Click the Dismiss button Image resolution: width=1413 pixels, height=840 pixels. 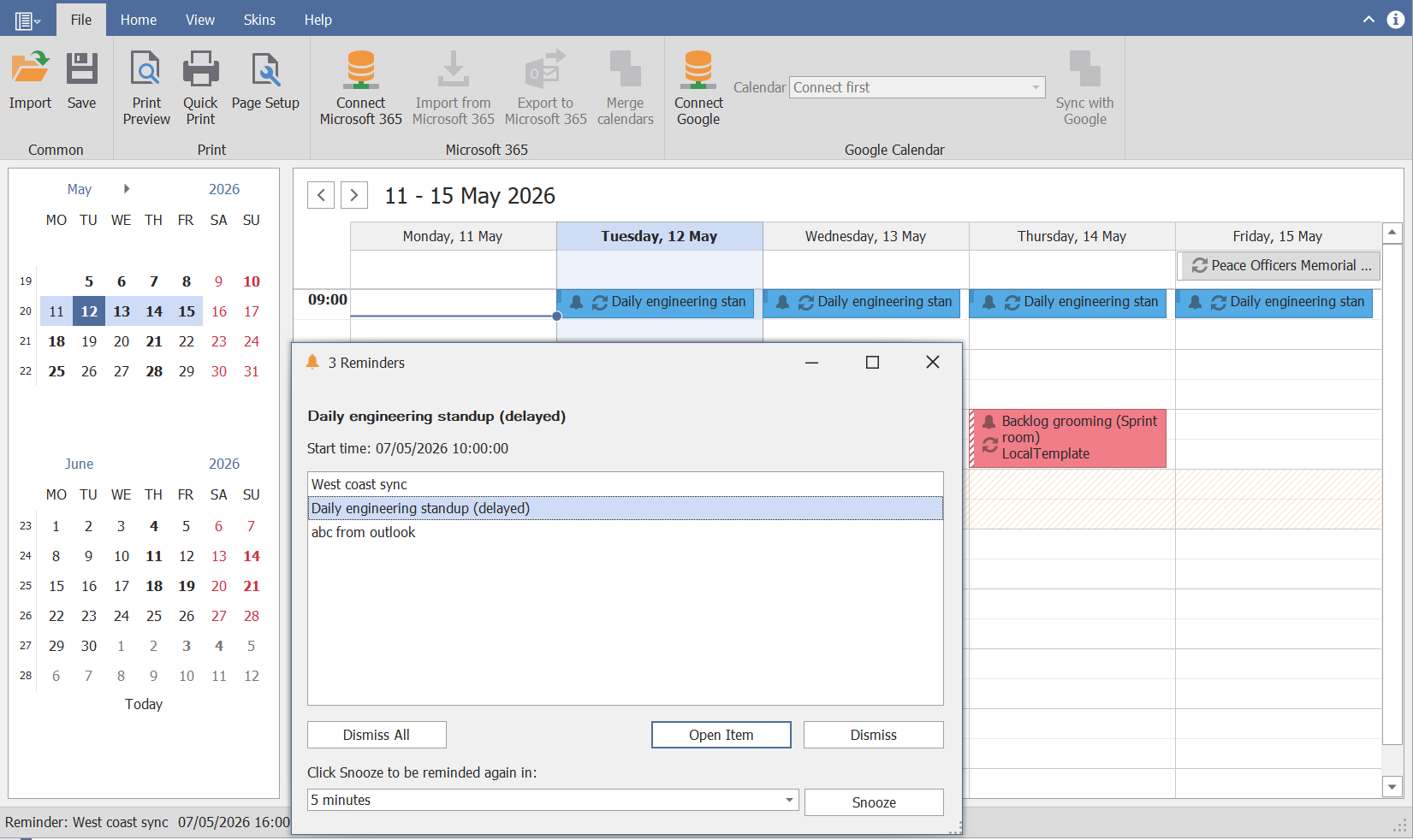873,735
